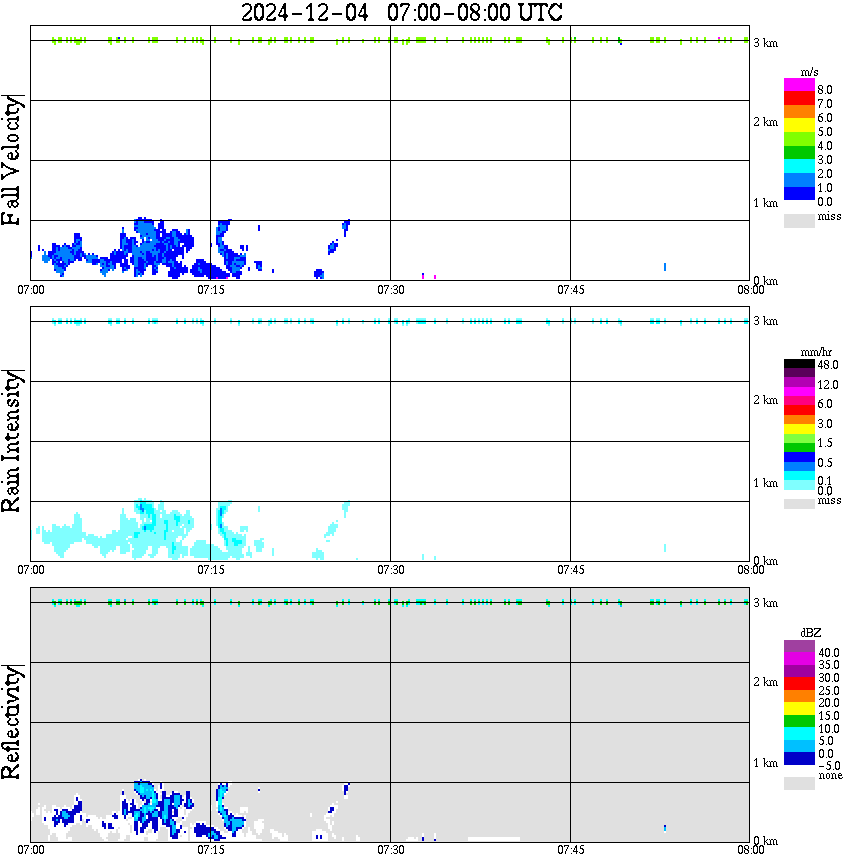Select the yellow swatch in the mm/hr legend
850x868 pixels.
point(799,428)
